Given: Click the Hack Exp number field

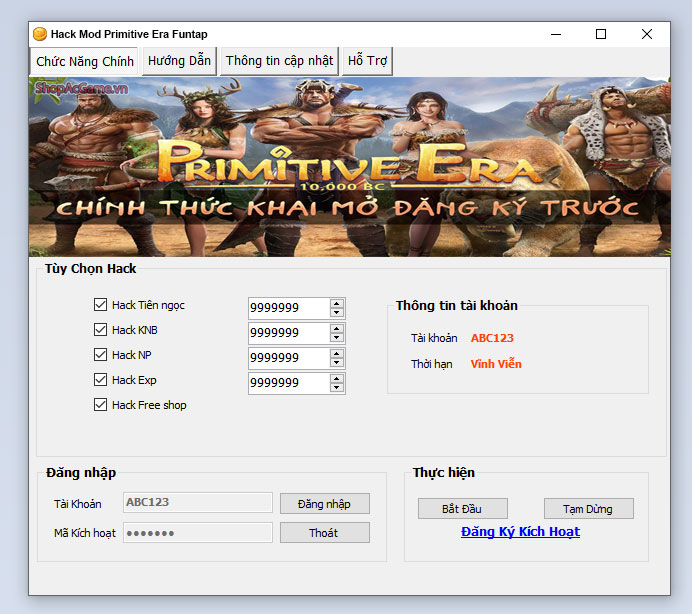Looking at the screenshot, I should (x=288, y=383).
